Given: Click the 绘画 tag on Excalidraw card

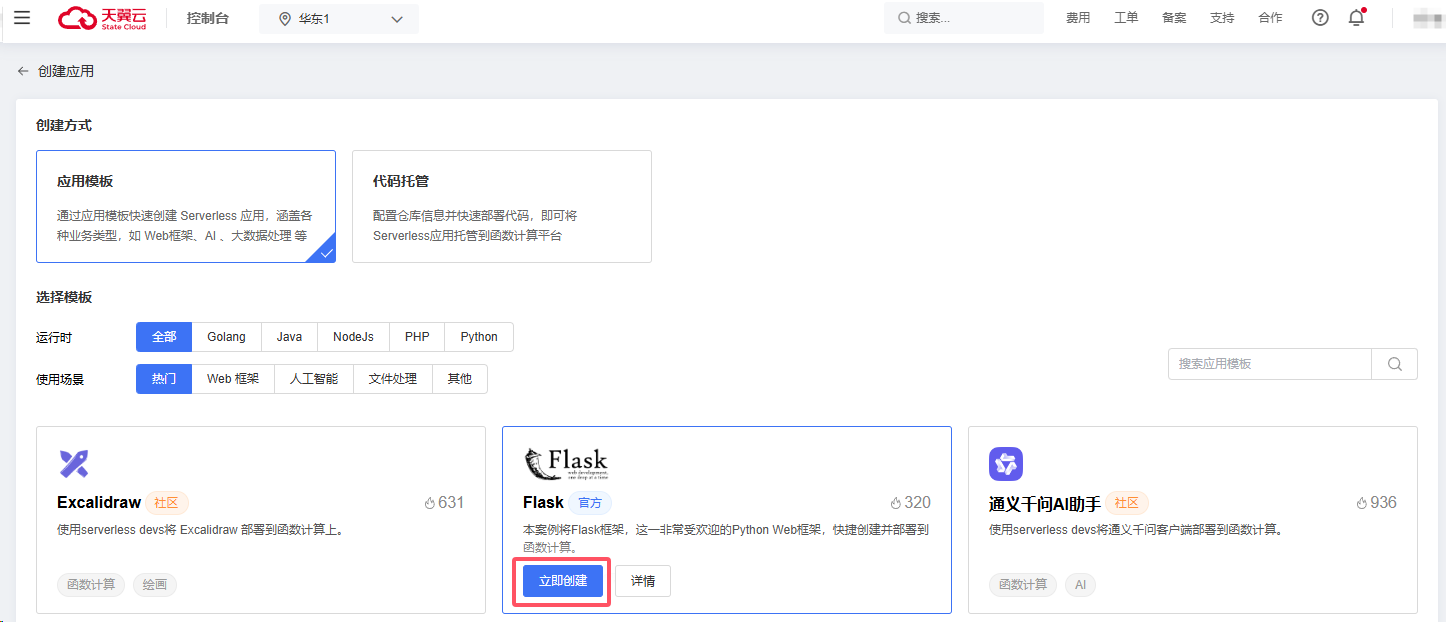Looking at the screenshot, I should 154,584.
